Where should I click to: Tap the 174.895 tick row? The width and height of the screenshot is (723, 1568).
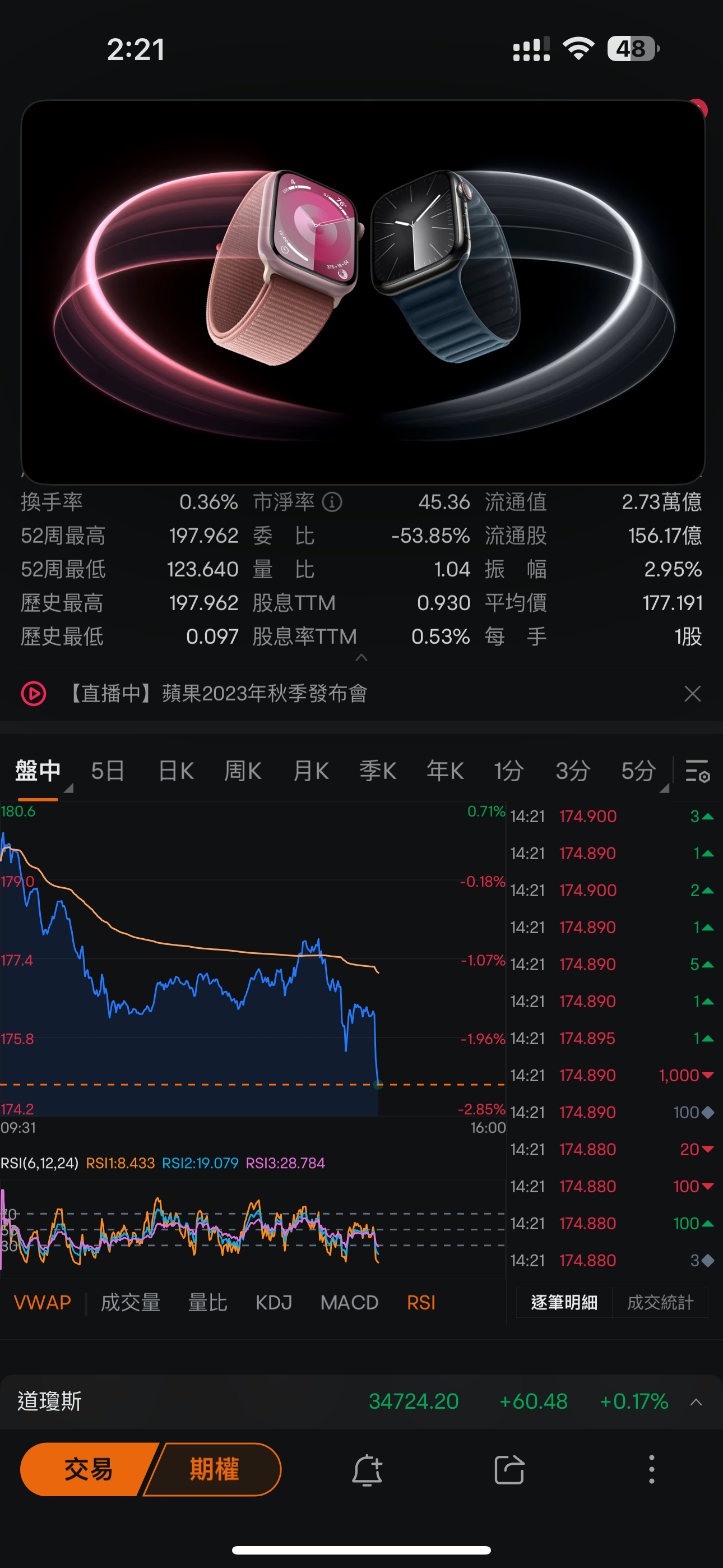[x=611, y=1039]
